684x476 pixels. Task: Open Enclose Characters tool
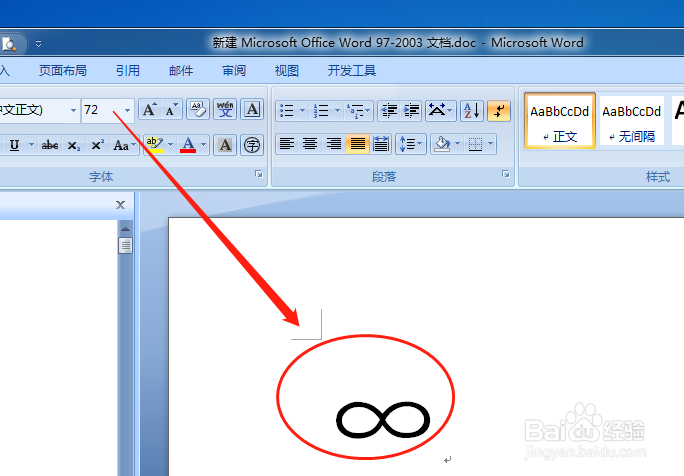pos(252,144)
